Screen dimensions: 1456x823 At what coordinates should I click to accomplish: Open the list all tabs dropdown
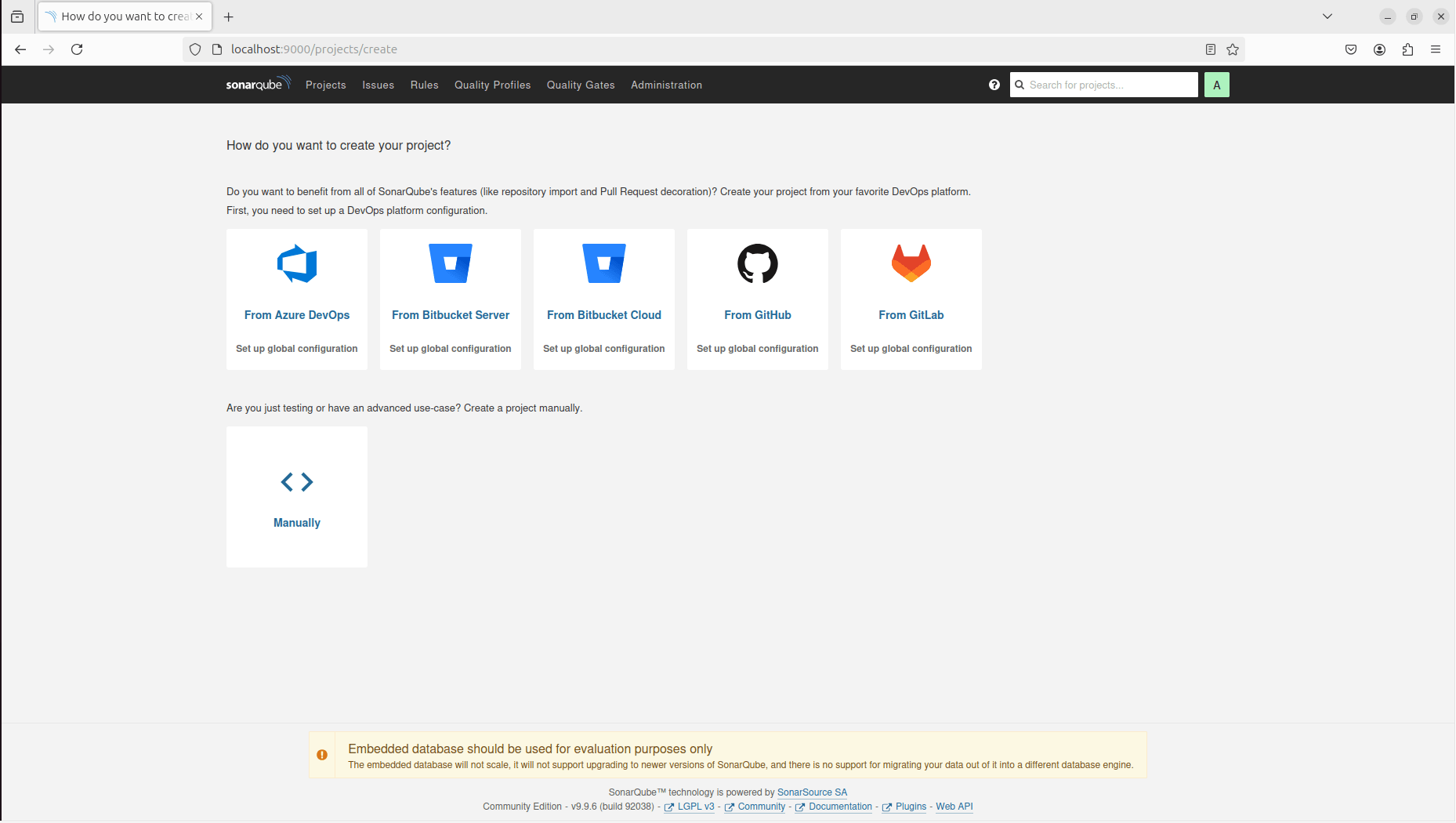coord(1327,16)
